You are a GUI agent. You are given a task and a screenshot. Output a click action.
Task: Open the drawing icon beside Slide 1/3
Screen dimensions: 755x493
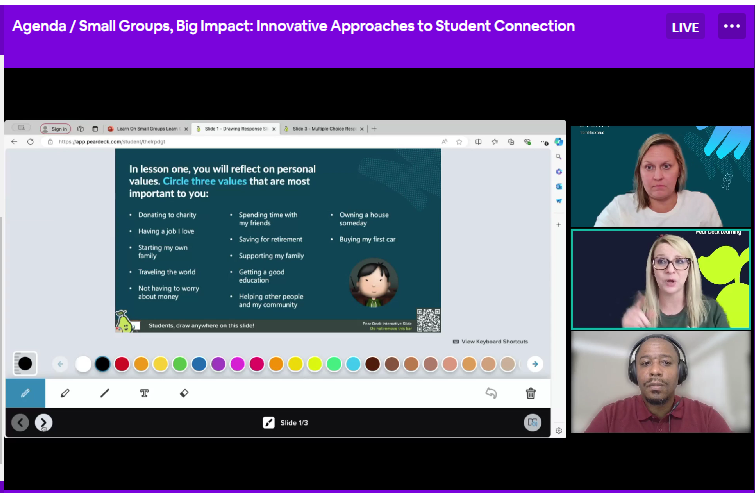[269, 423]
